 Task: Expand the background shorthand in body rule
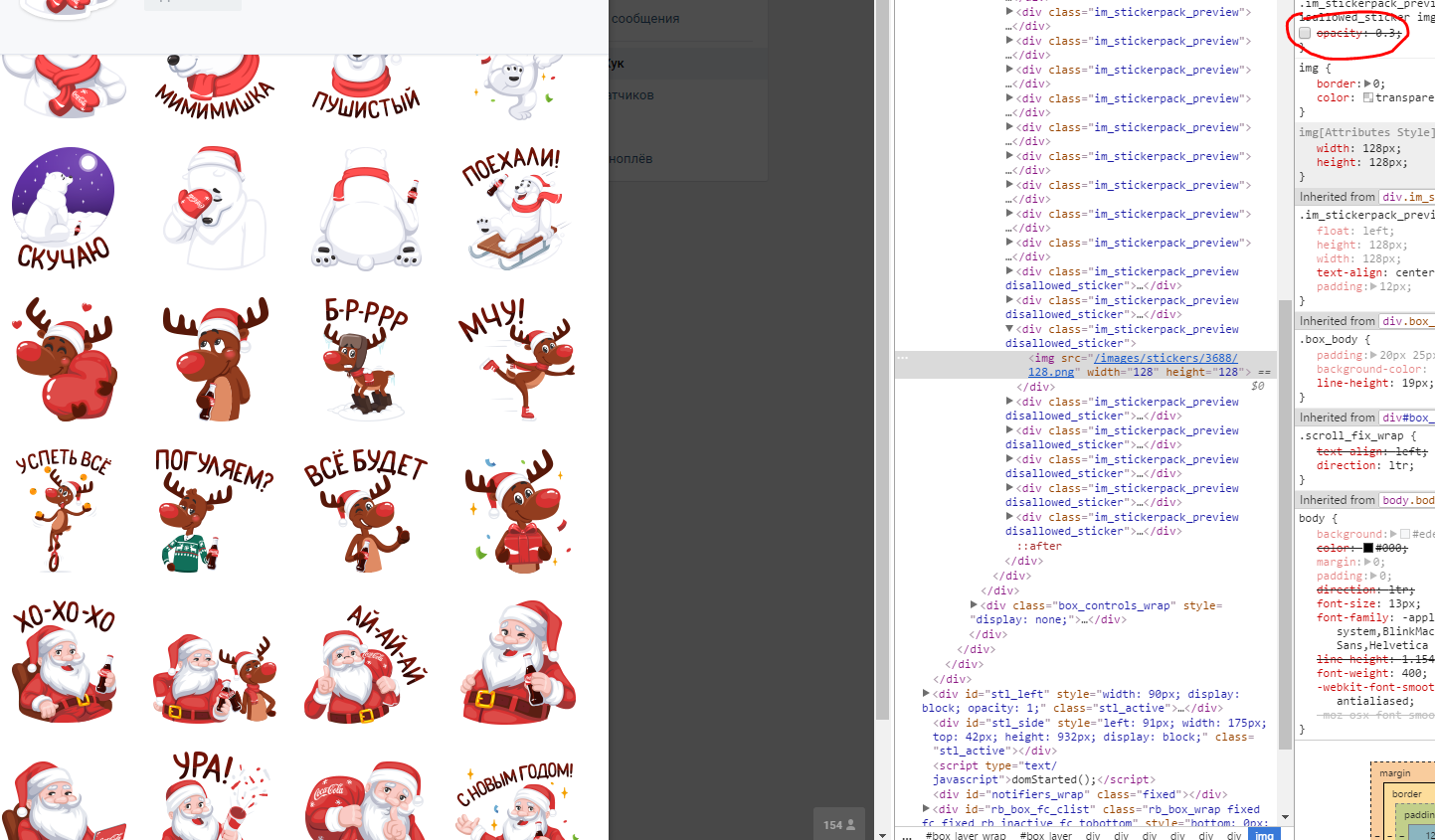1393,534
